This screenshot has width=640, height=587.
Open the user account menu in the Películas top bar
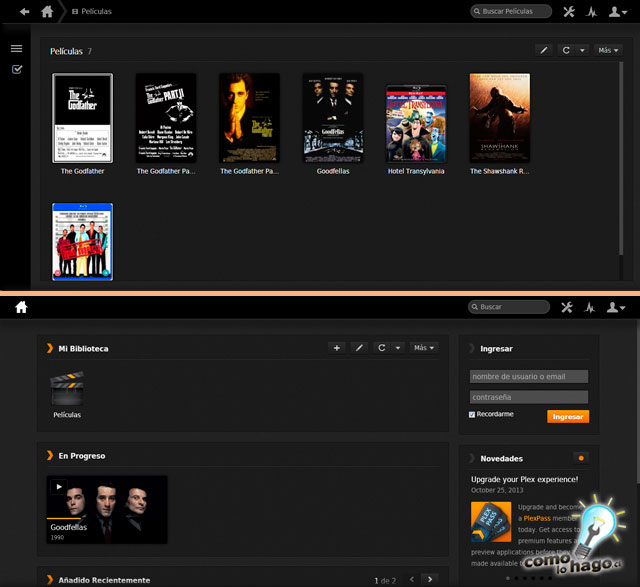(x=617, y=12)
